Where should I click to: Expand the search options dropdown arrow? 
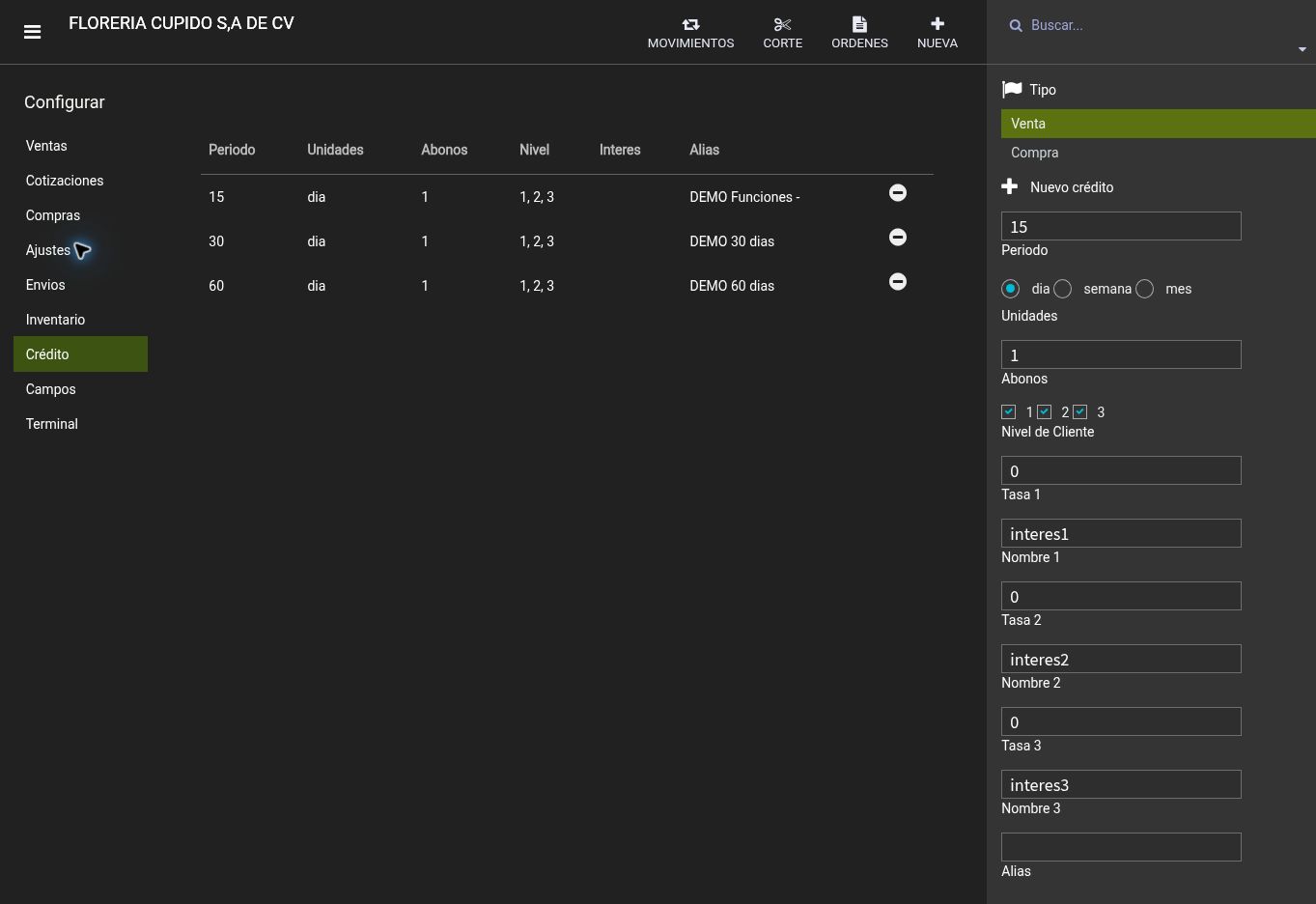tap(1302, 49)
